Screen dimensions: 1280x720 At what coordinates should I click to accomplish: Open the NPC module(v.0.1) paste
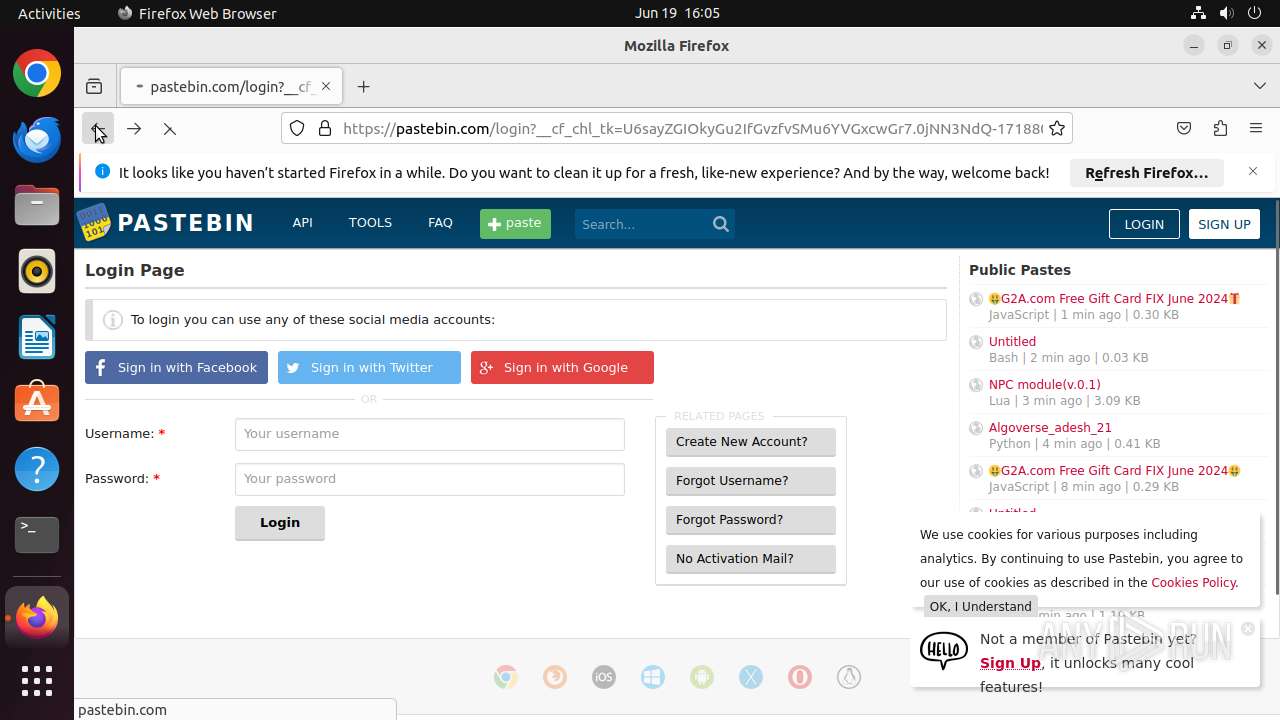click(x=1044, y=384)
